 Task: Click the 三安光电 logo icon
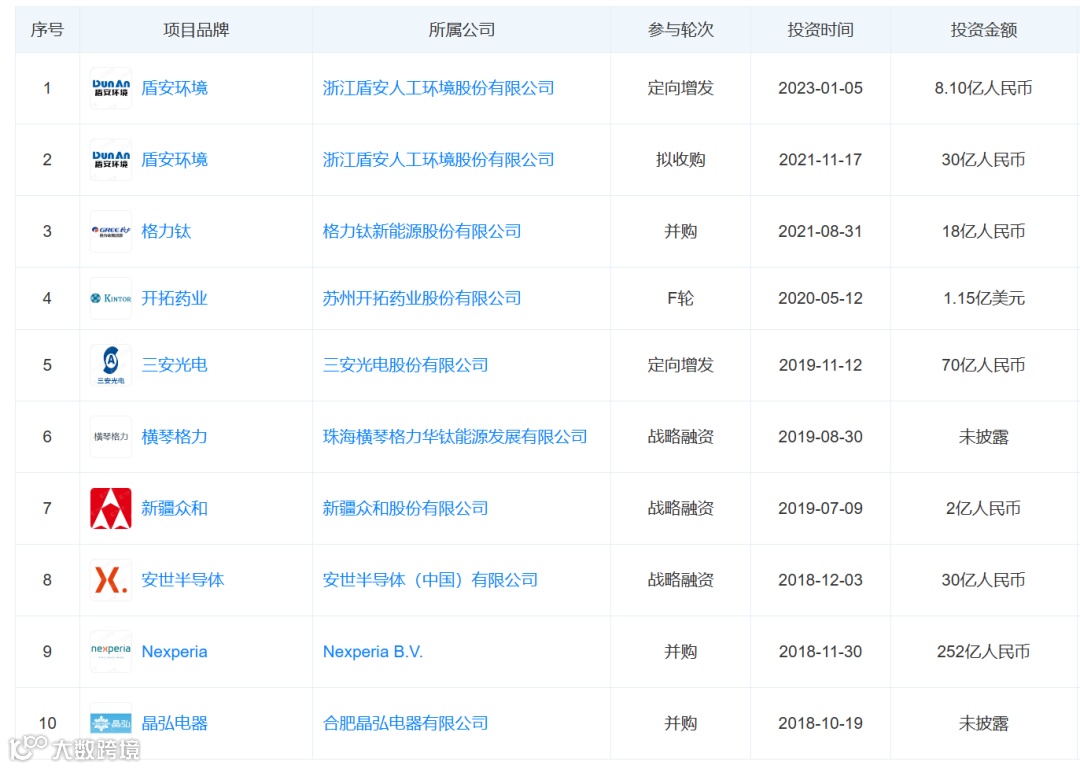point(110,365)
